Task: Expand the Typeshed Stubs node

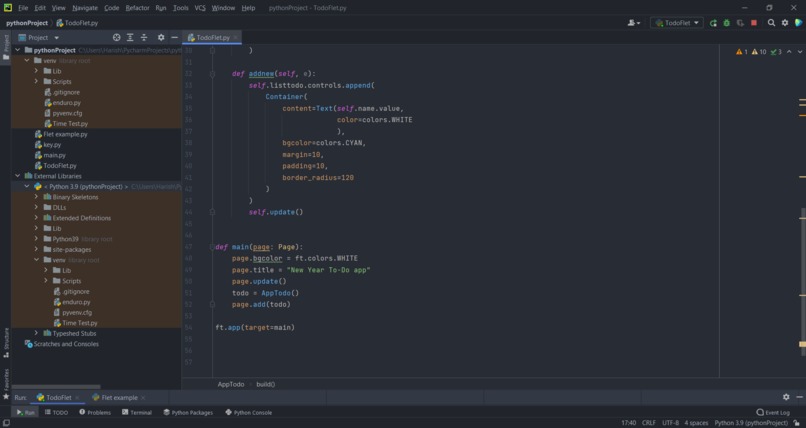Action: pos(36,333)
